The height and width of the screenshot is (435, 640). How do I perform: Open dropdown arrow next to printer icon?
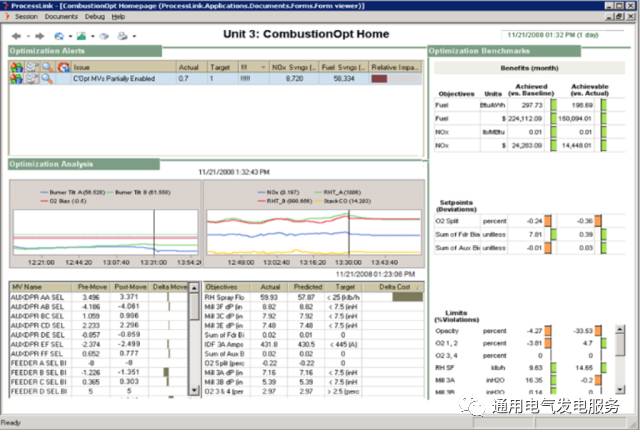(x=134, y=36)
